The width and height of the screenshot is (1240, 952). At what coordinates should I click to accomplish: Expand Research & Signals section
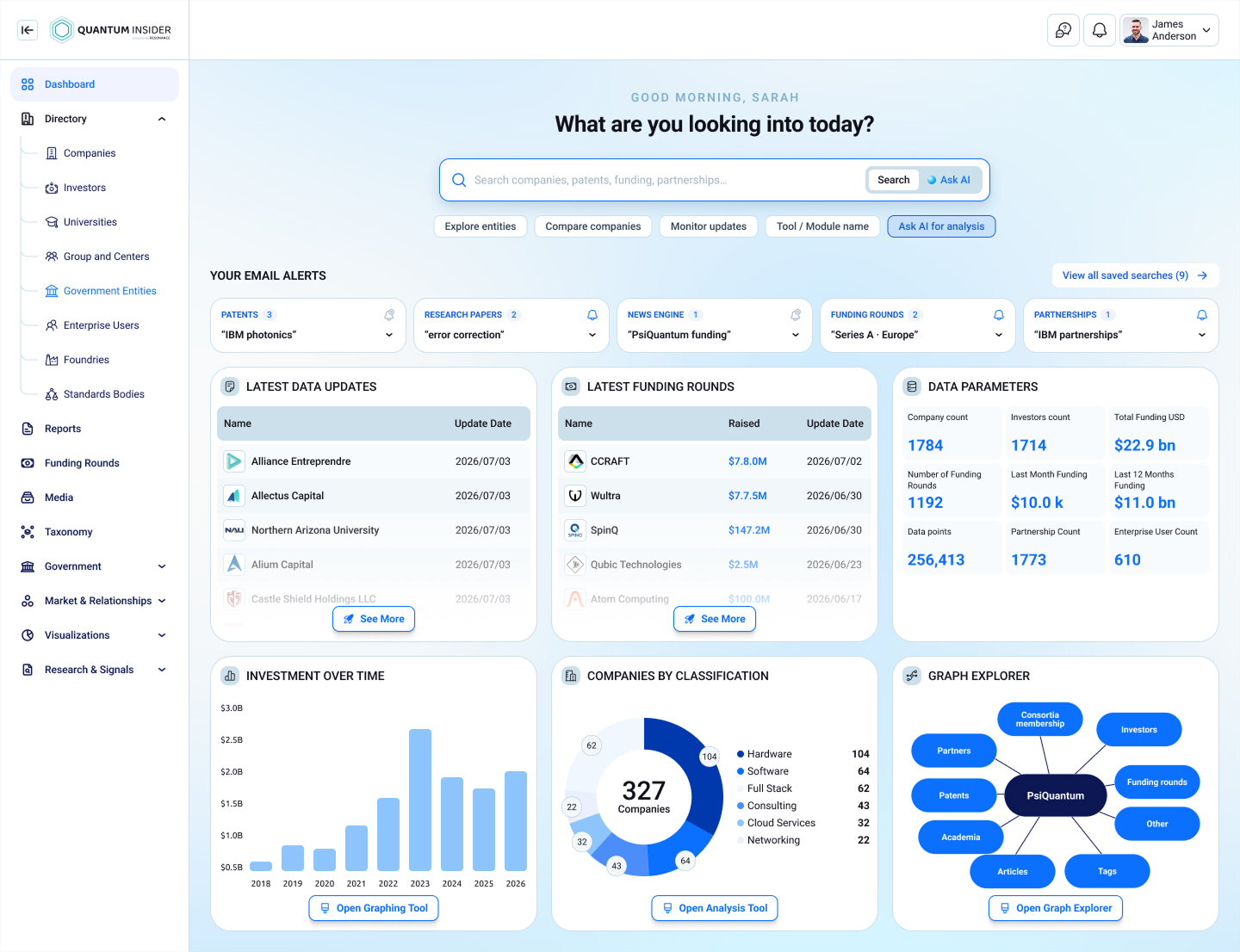162,670
